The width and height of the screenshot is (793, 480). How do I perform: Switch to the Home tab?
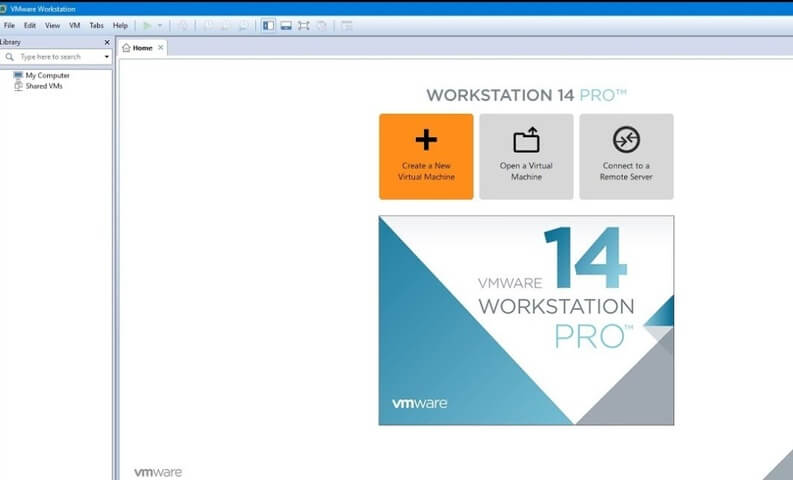tap(142, 48)
